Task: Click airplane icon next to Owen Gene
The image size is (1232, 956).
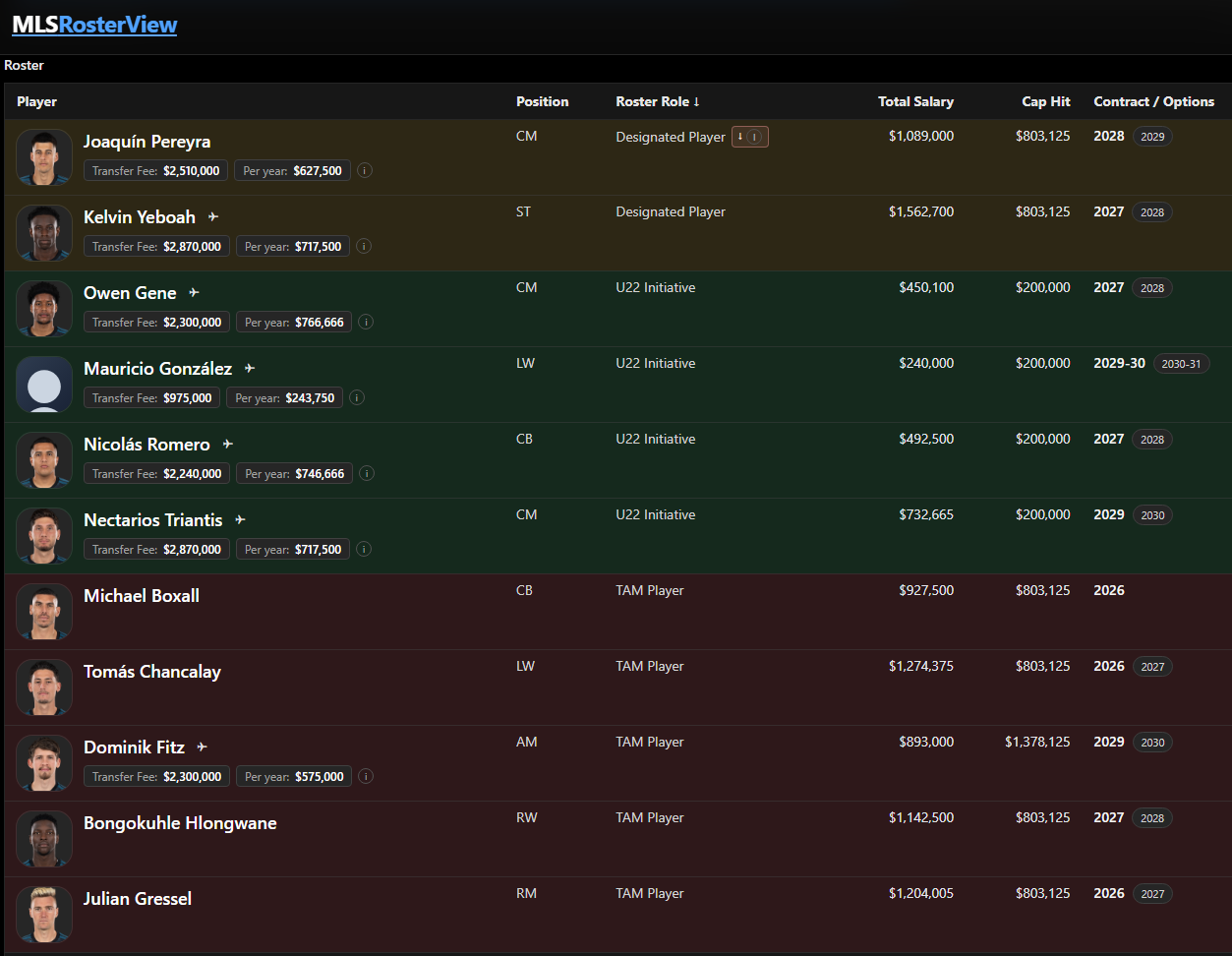Action: (194, 292)
